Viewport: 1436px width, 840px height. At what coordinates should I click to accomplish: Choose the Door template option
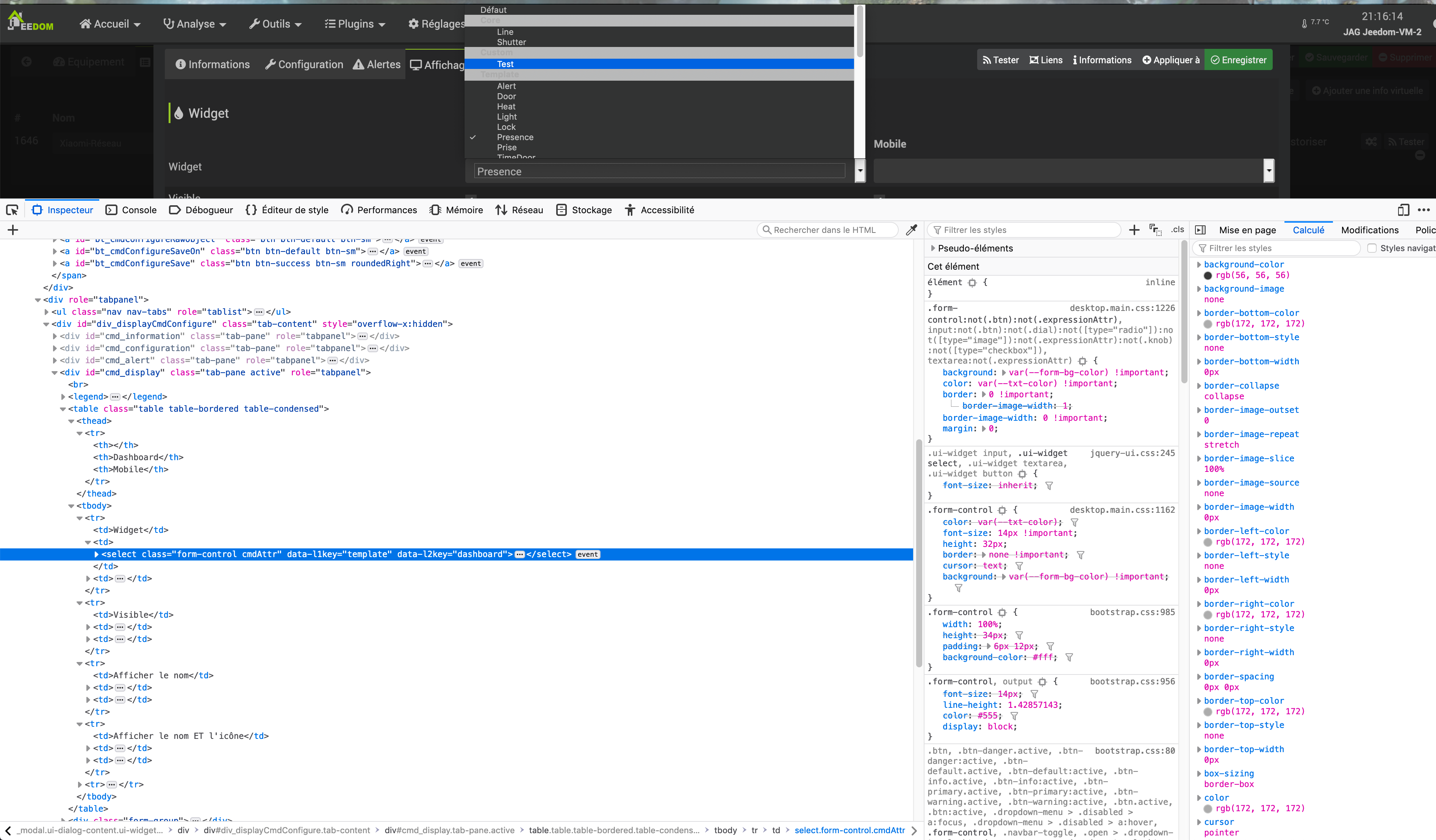(x=659, y=96)
